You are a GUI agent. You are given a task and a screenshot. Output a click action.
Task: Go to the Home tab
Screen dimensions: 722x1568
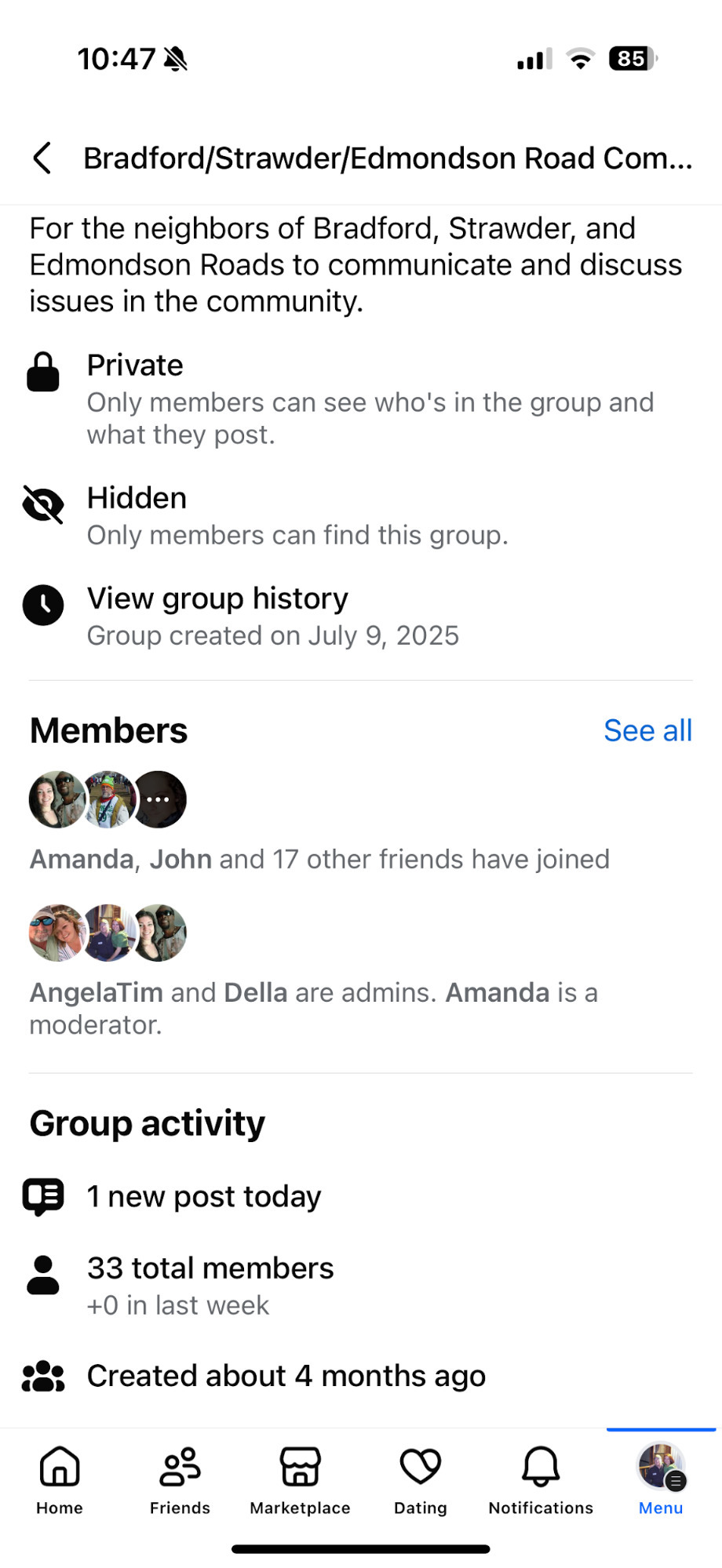[60, 1479]
